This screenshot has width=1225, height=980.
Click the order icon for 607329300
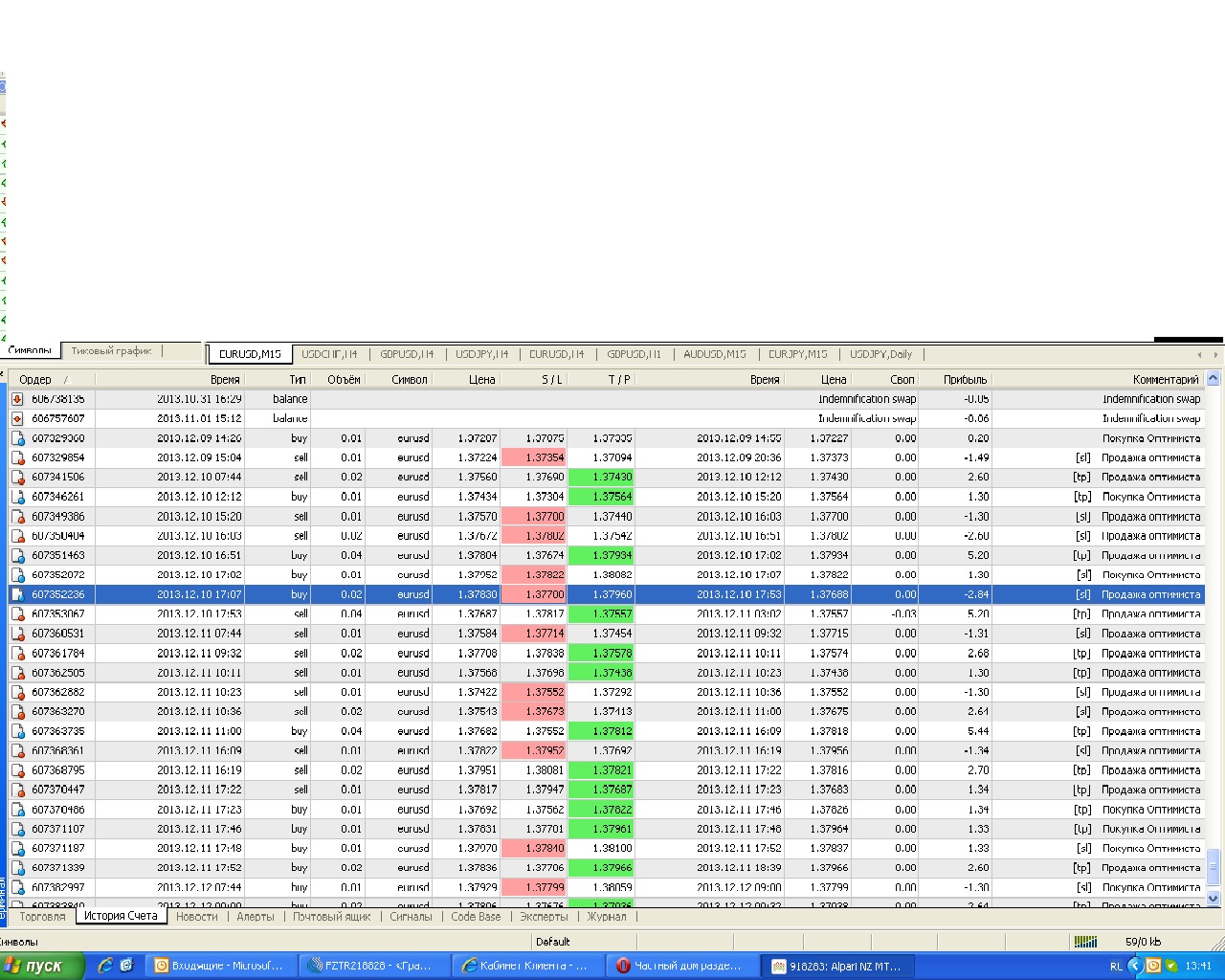click(17, 438)
